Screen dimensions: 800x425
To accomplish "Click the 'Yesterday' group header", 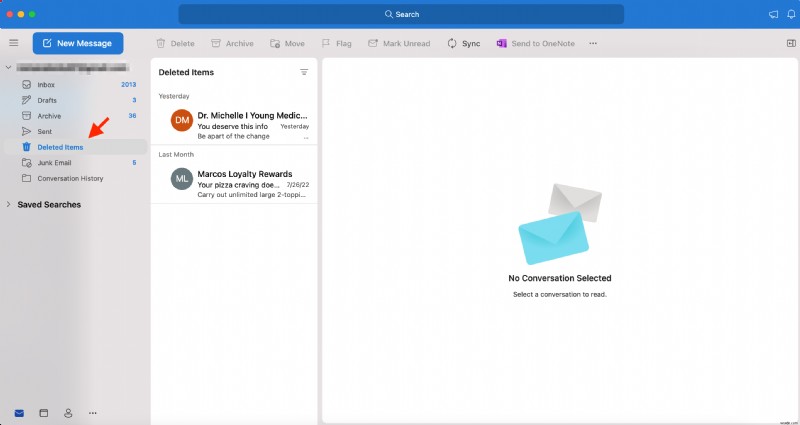I will (174, 96).
